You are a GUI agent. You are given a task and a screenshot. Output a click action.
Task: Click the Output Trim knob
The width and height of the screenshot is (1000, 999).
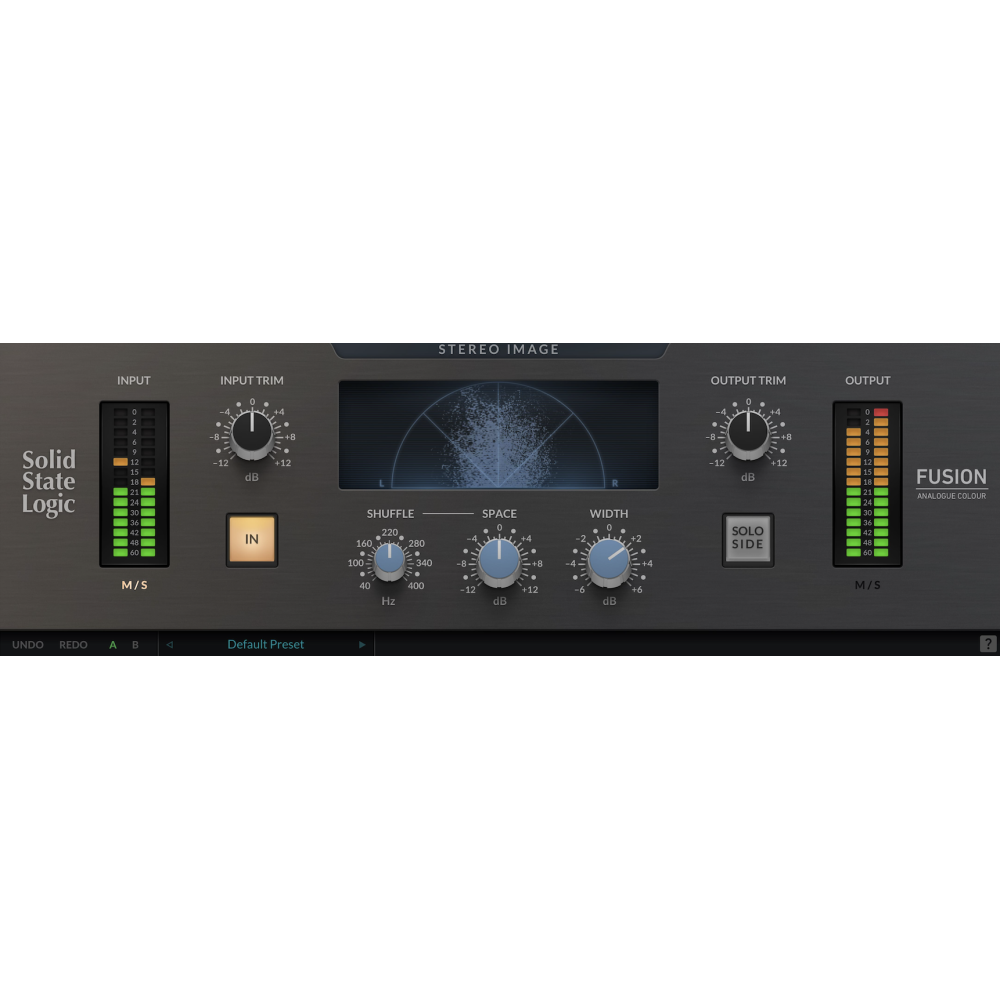point(748,434)
